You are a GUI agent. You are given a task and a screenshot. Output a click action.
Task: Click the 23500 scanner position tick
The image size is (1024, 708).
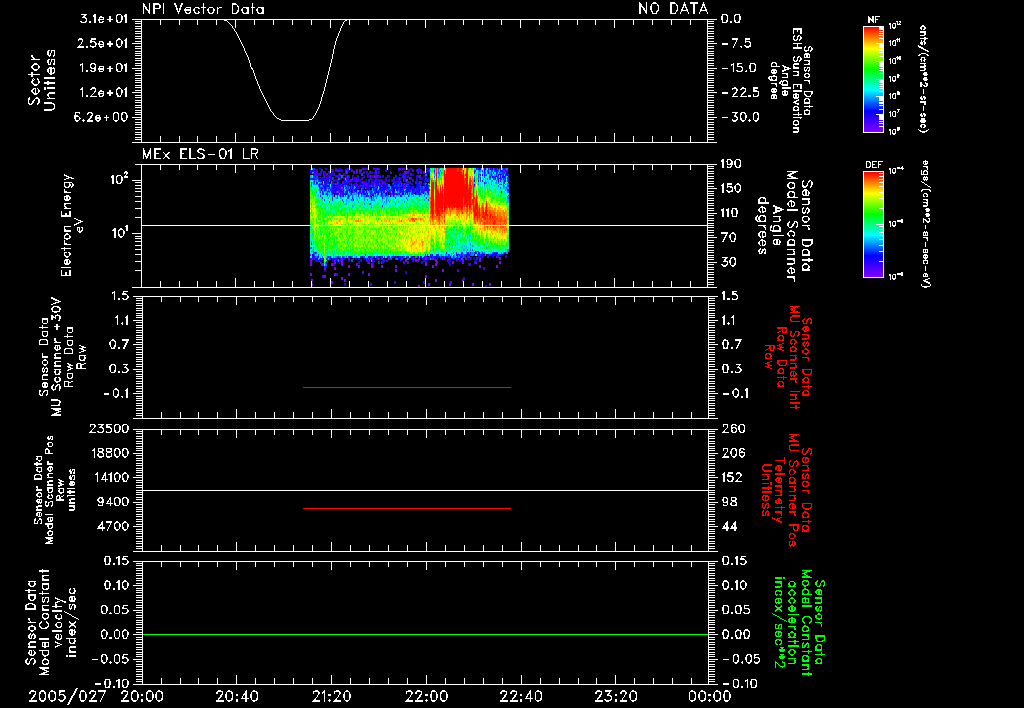[x=110, y=429]
